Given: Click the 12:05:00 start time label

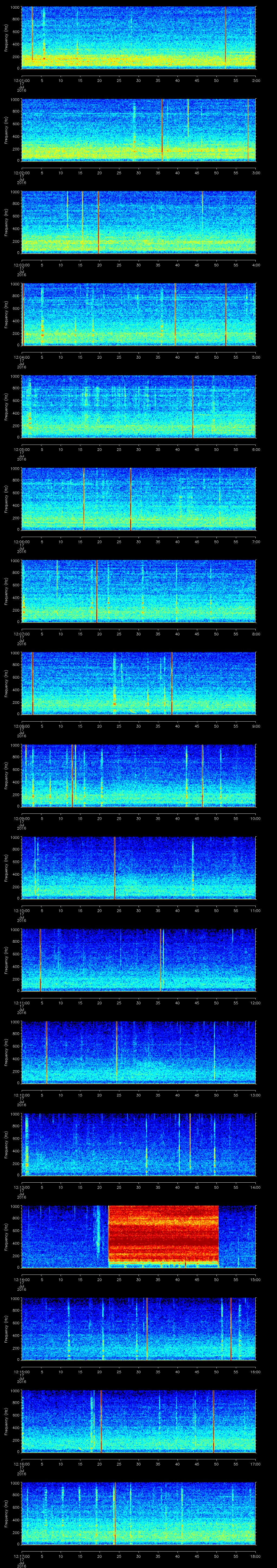Looking at the screenshot, I should tap(22, 449).
